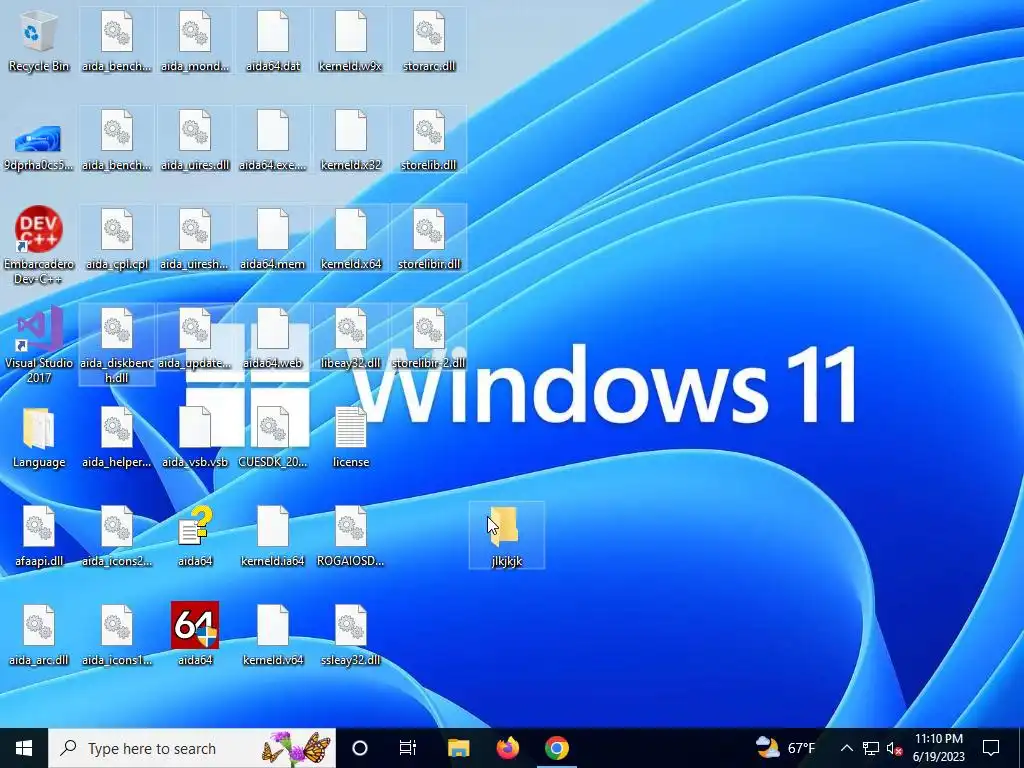Launch Firefox from the taskbar

tap(507, 748)
